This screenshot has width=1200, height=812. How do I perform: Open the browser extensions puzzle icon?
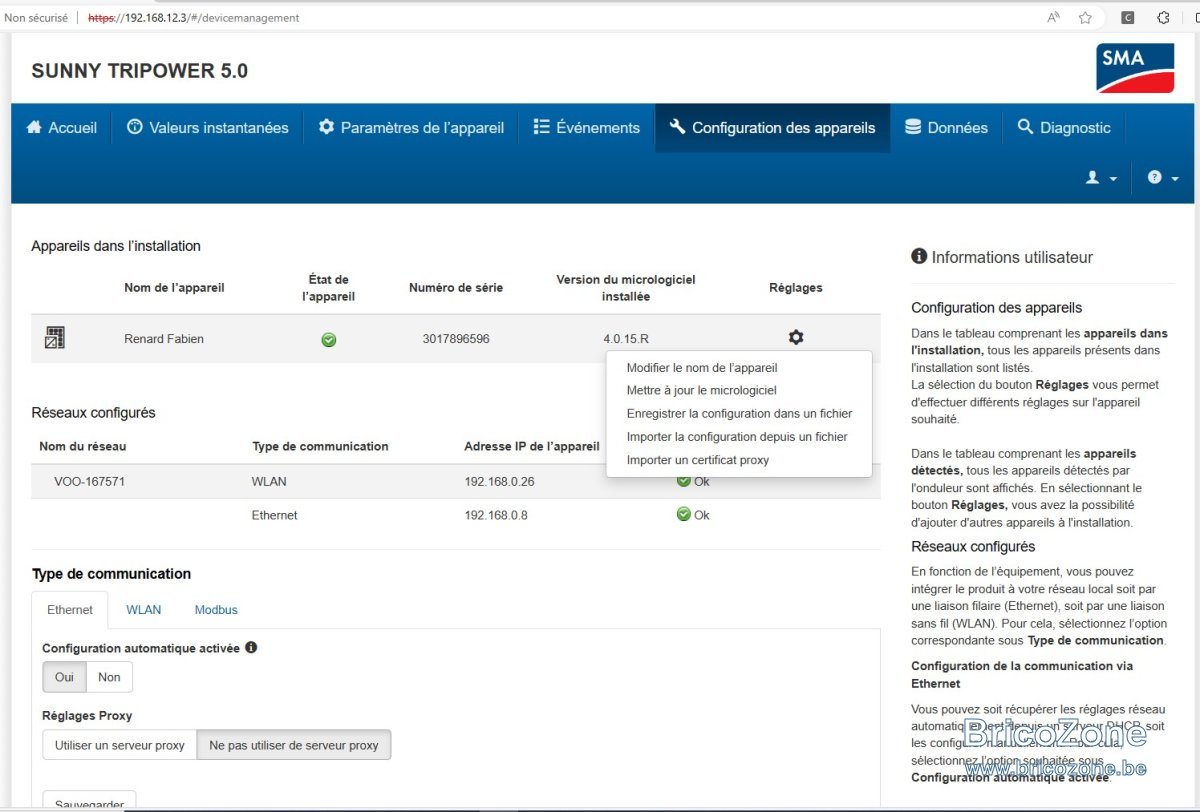[1163, 17]
